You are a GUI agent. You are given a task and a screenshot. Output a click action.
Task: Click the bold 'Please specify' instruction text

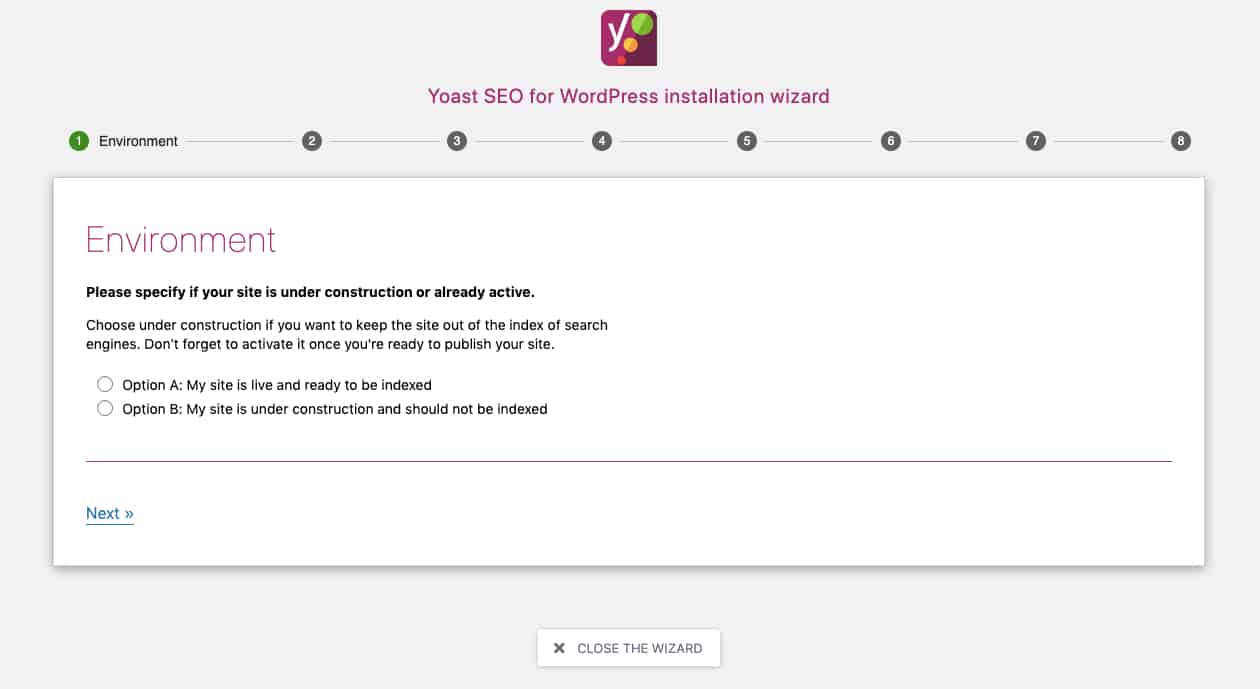click(x=310, y=292)
